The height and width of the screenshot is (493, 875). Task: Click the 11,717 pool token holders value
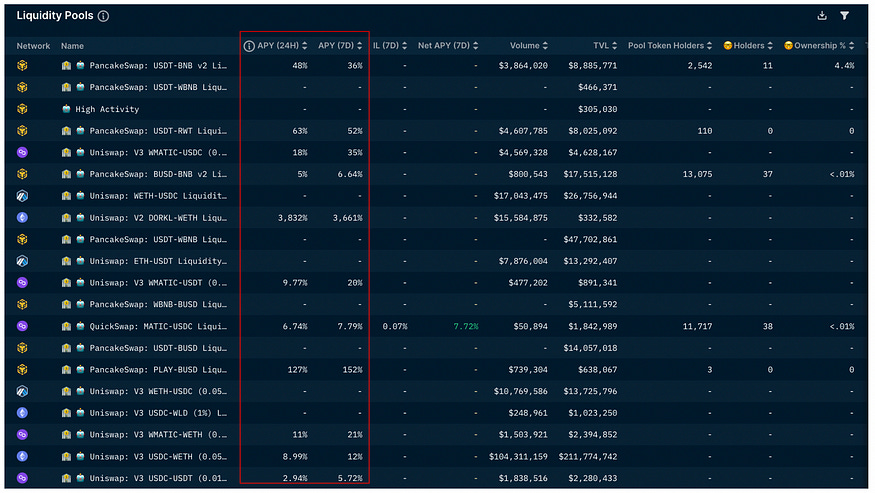pyautogui.click(x=697, y=326)
